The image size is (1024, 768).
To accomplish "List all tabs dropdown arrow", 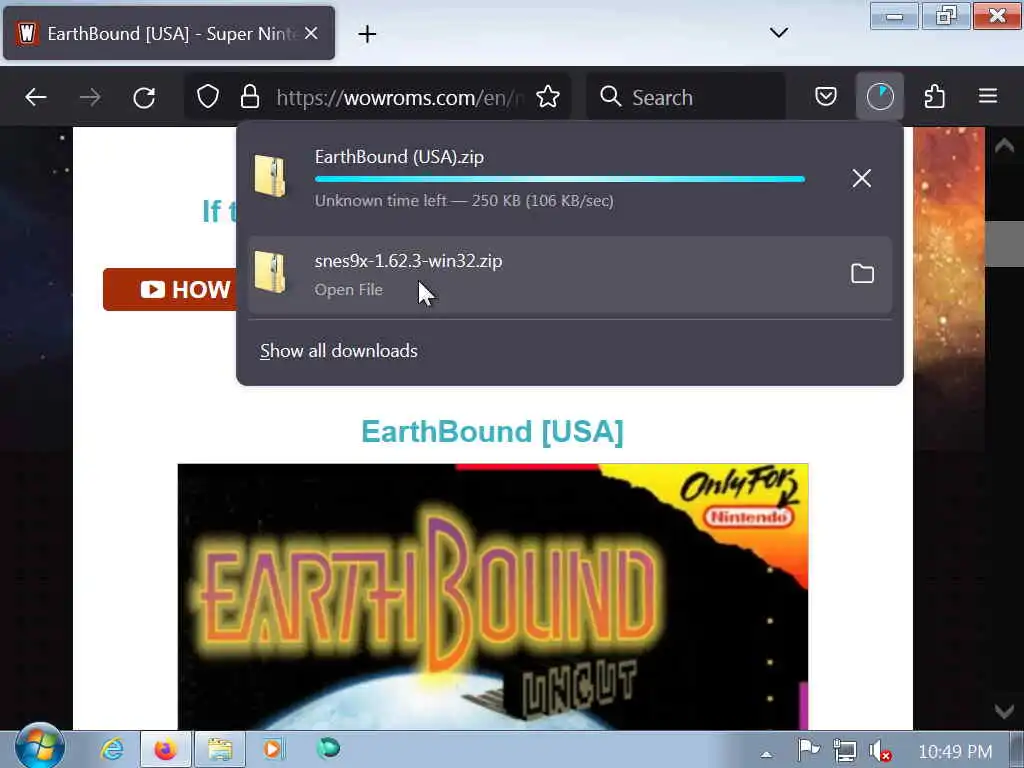I will pyautogui.click(x=778, y=33).
